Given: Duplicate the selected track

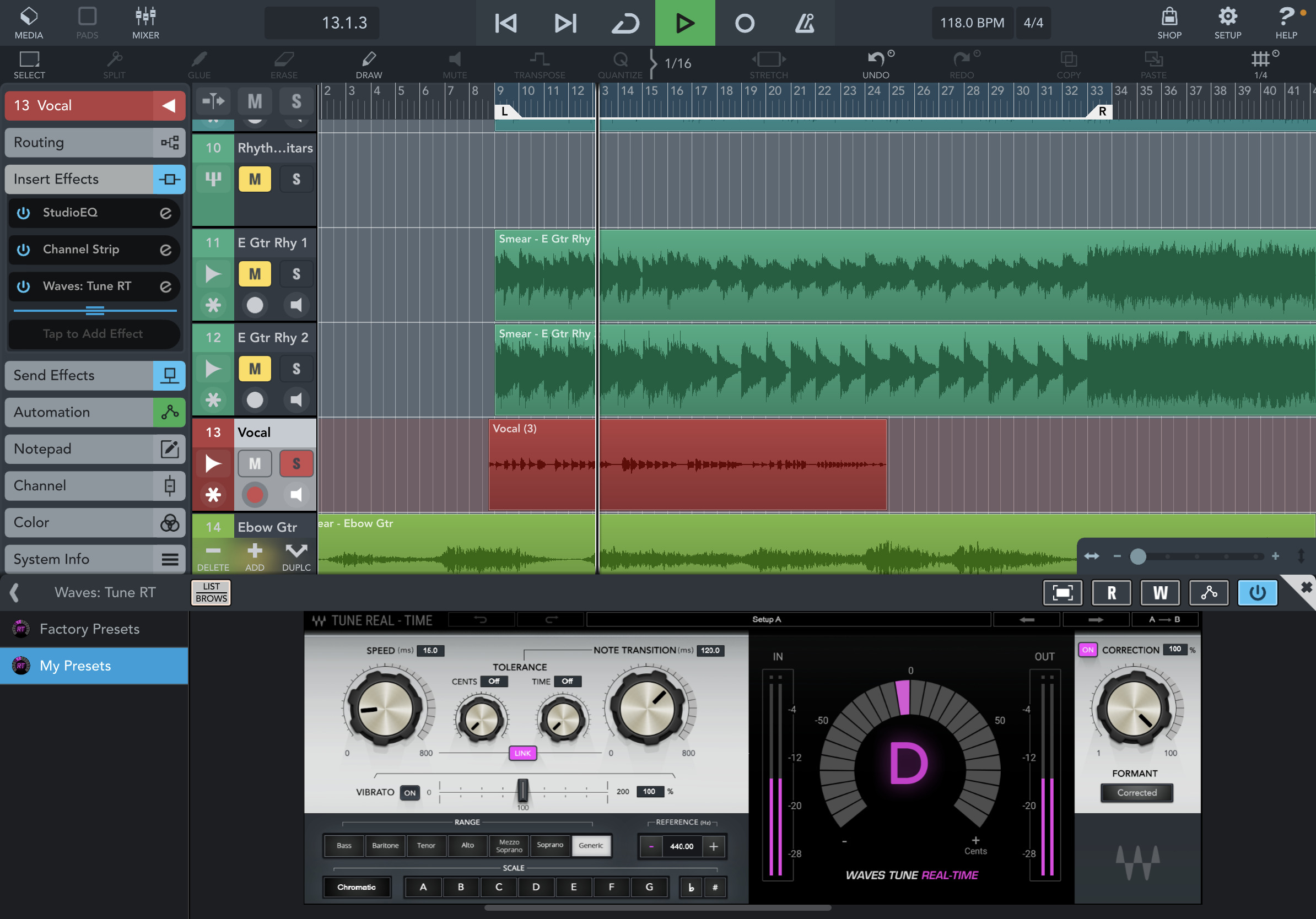Looking at the screenshot, I should [296, 557].
